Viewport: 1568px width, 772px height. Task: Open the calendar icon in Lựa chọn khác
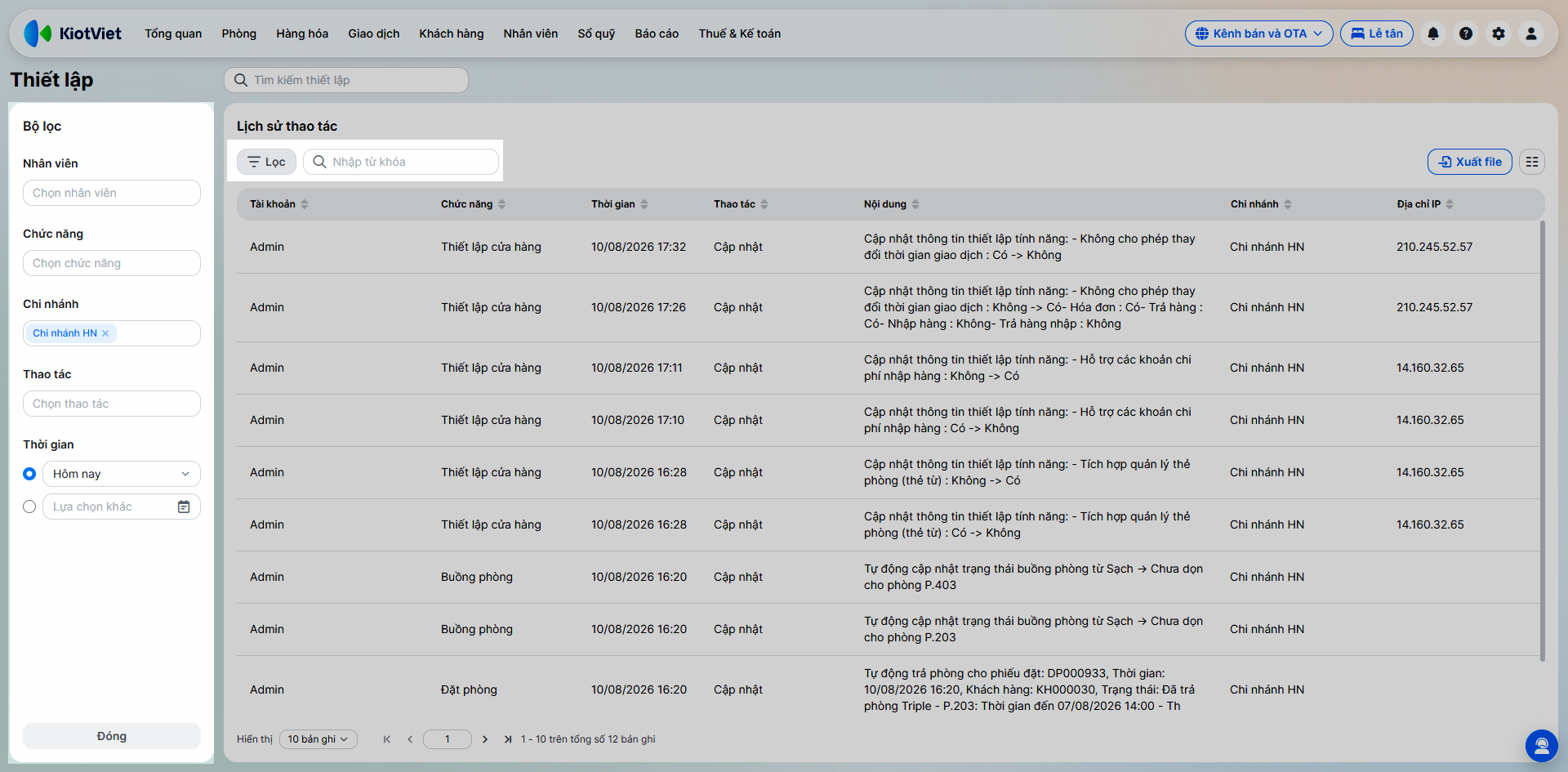point(184,506)
